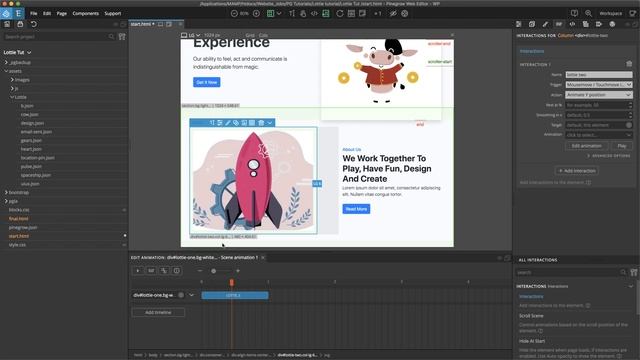640x360 pixels.
Task: Collapse the assets folder
Action: (6, 71)
